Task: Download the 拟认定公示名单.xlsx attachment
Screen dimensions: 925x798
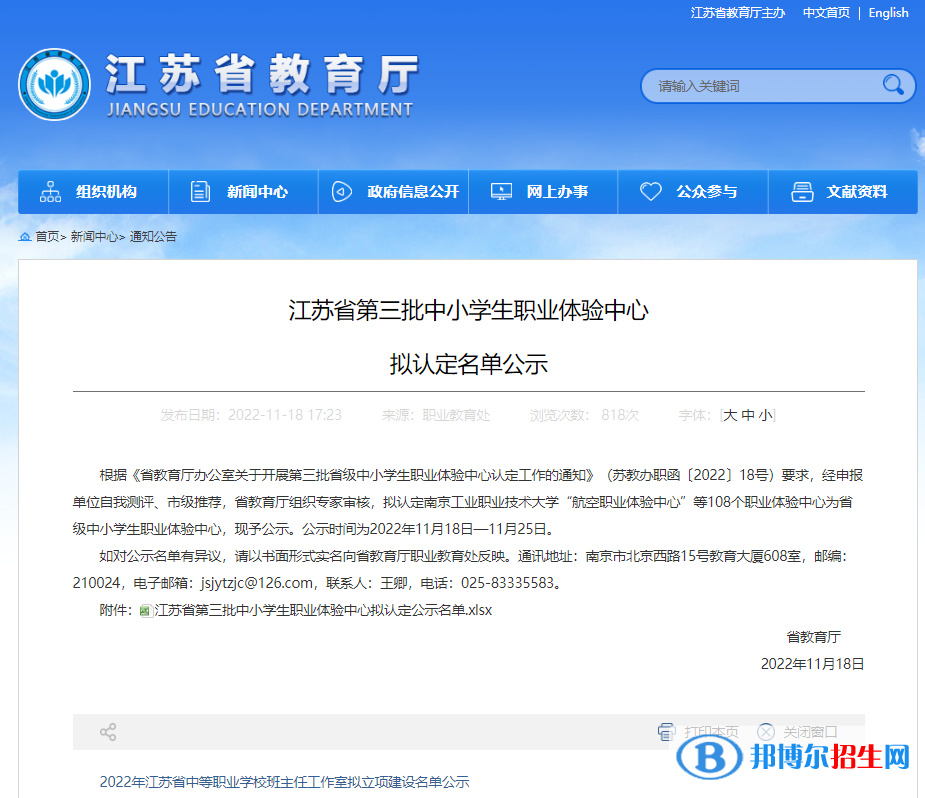Action: point(323,610)
